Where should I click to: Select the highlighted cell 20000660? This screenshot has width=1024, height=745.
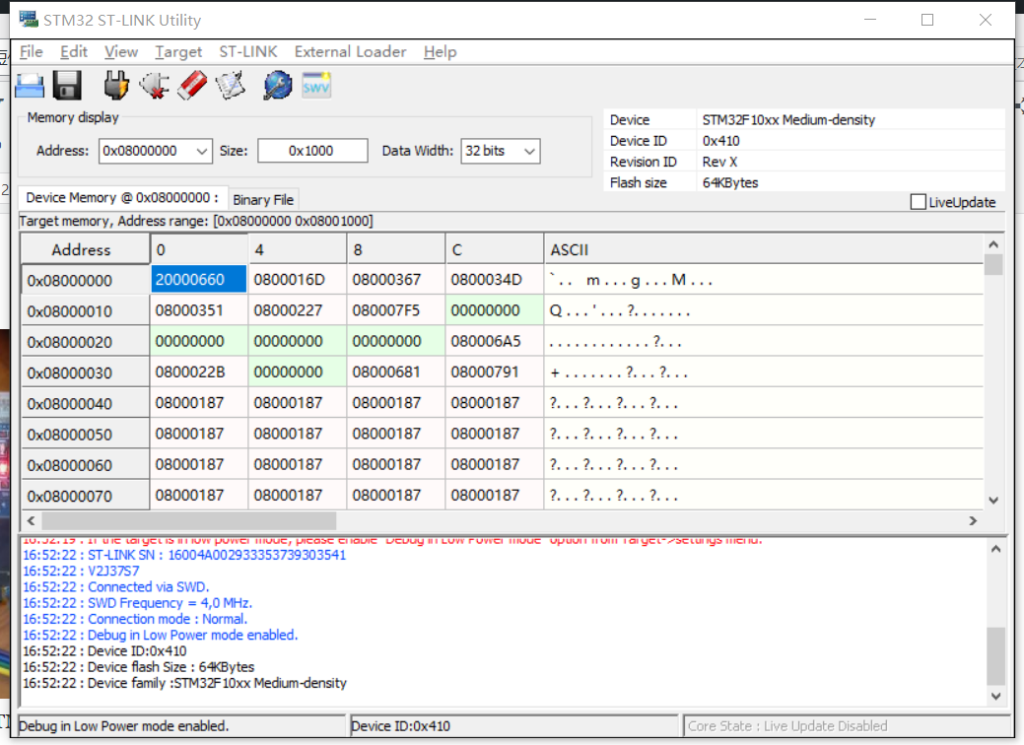coord(199,279)
